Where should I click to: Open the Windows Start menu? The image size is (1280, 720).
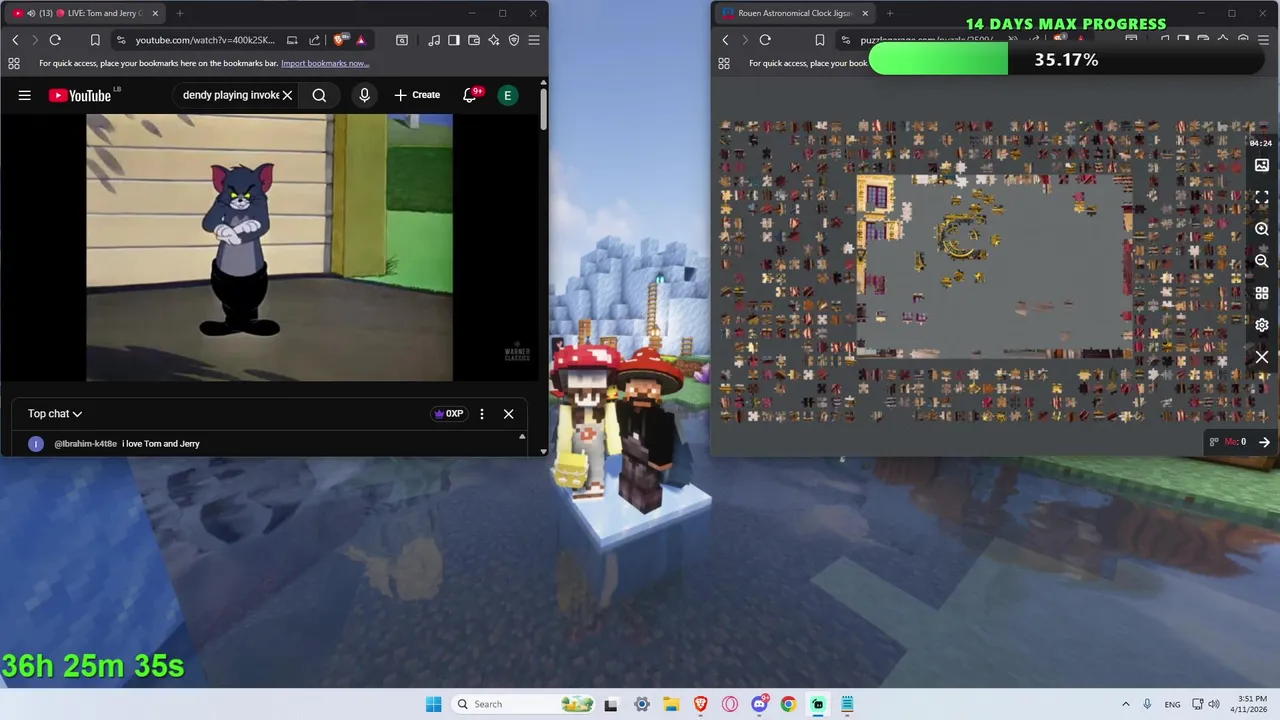point(433,704)
